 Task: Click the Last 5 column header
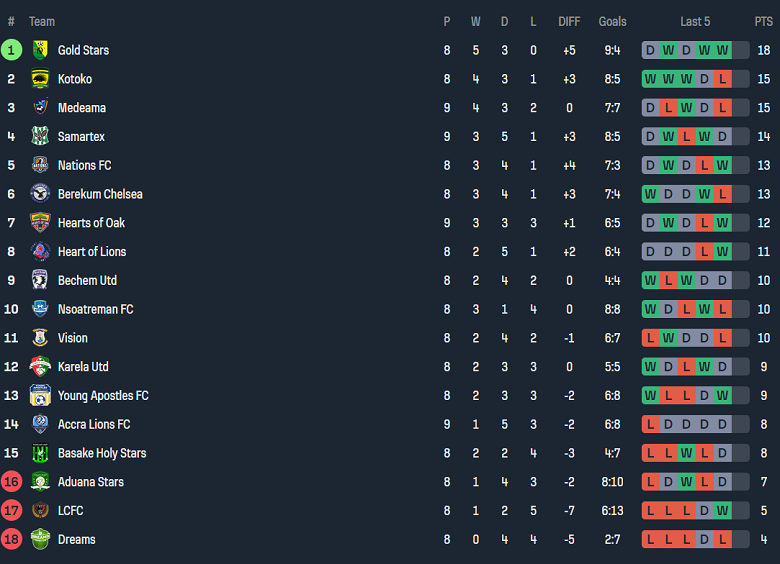pos(695,21)
